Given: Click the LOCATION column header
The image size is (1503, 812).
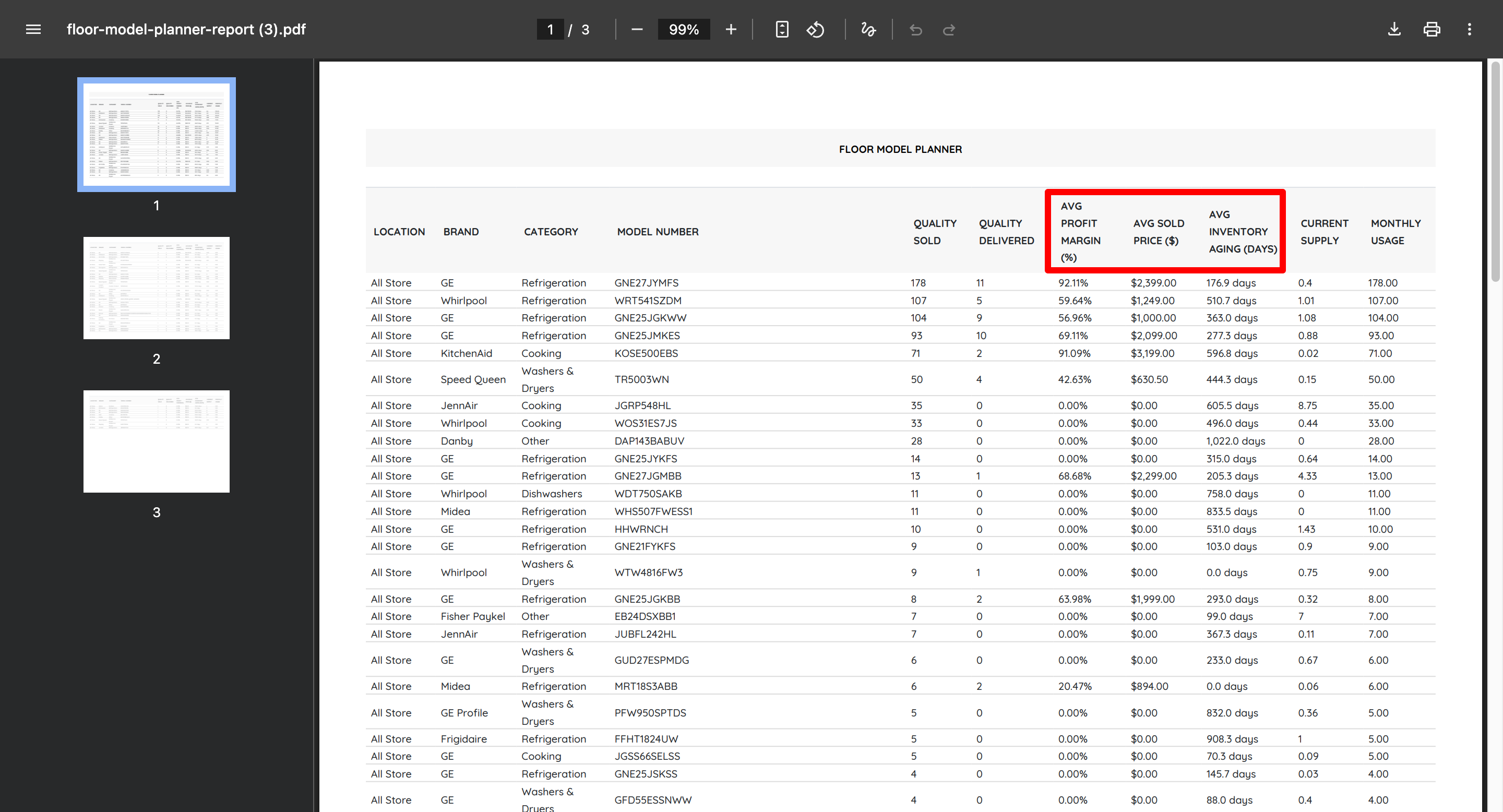Looking at the screenshot, I should click(x=399, y=232).
